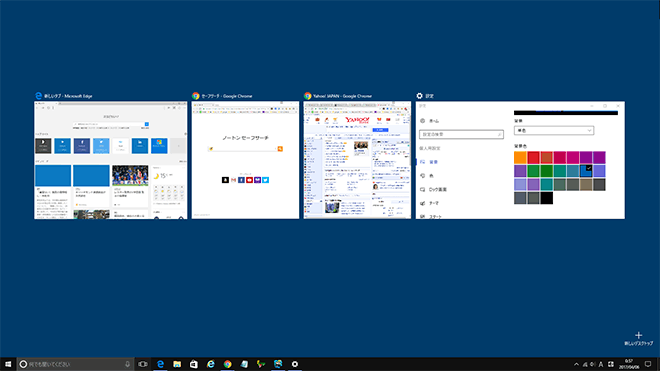Pick the bright red background color swatch

coord(533,157)
